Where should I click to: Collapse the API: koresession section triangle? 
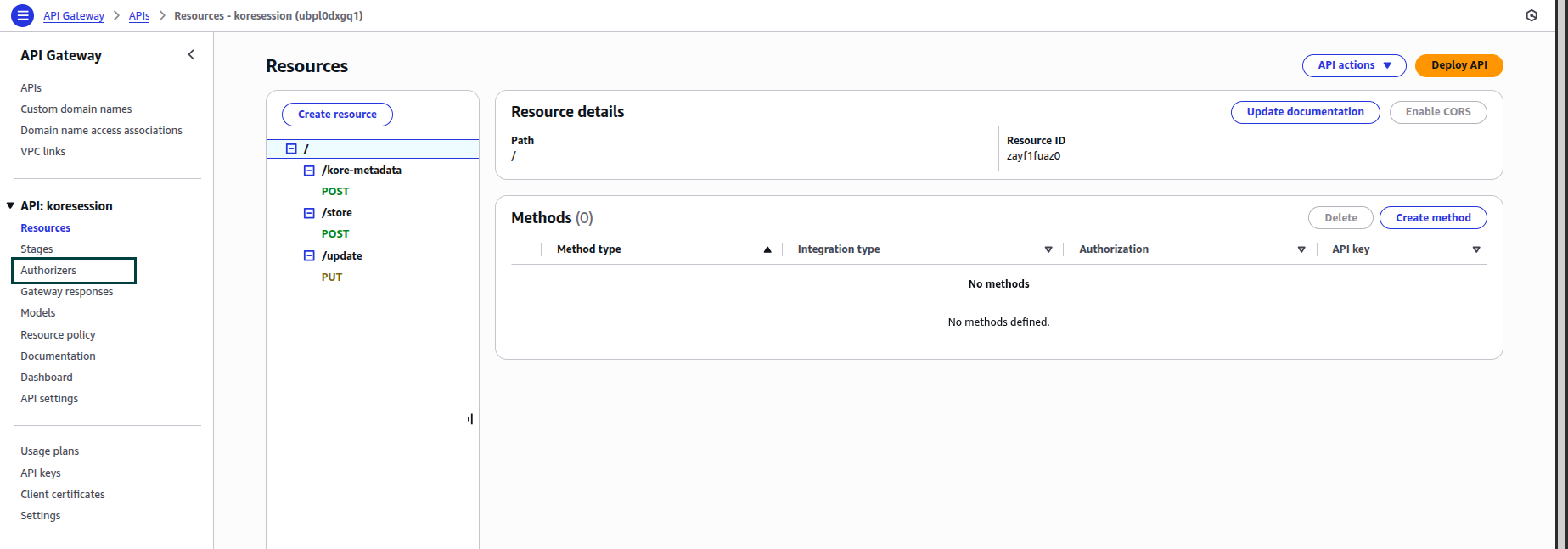tap(10, 205)
